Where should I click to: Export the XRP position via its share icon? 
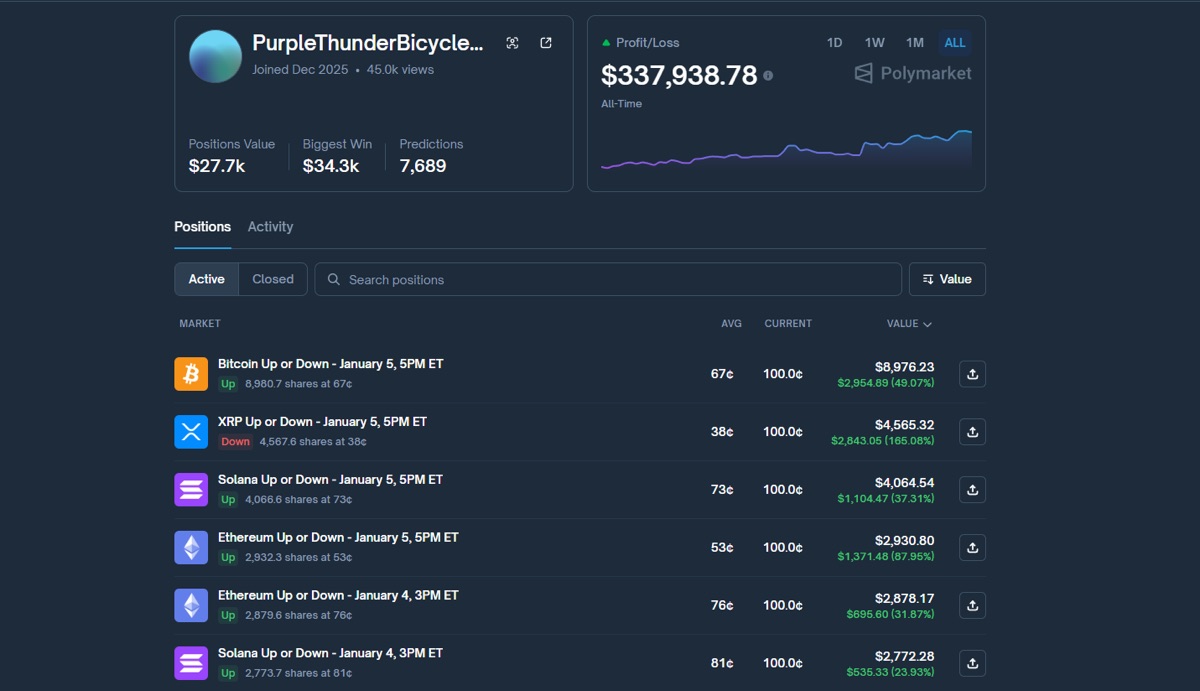(971, 431)
